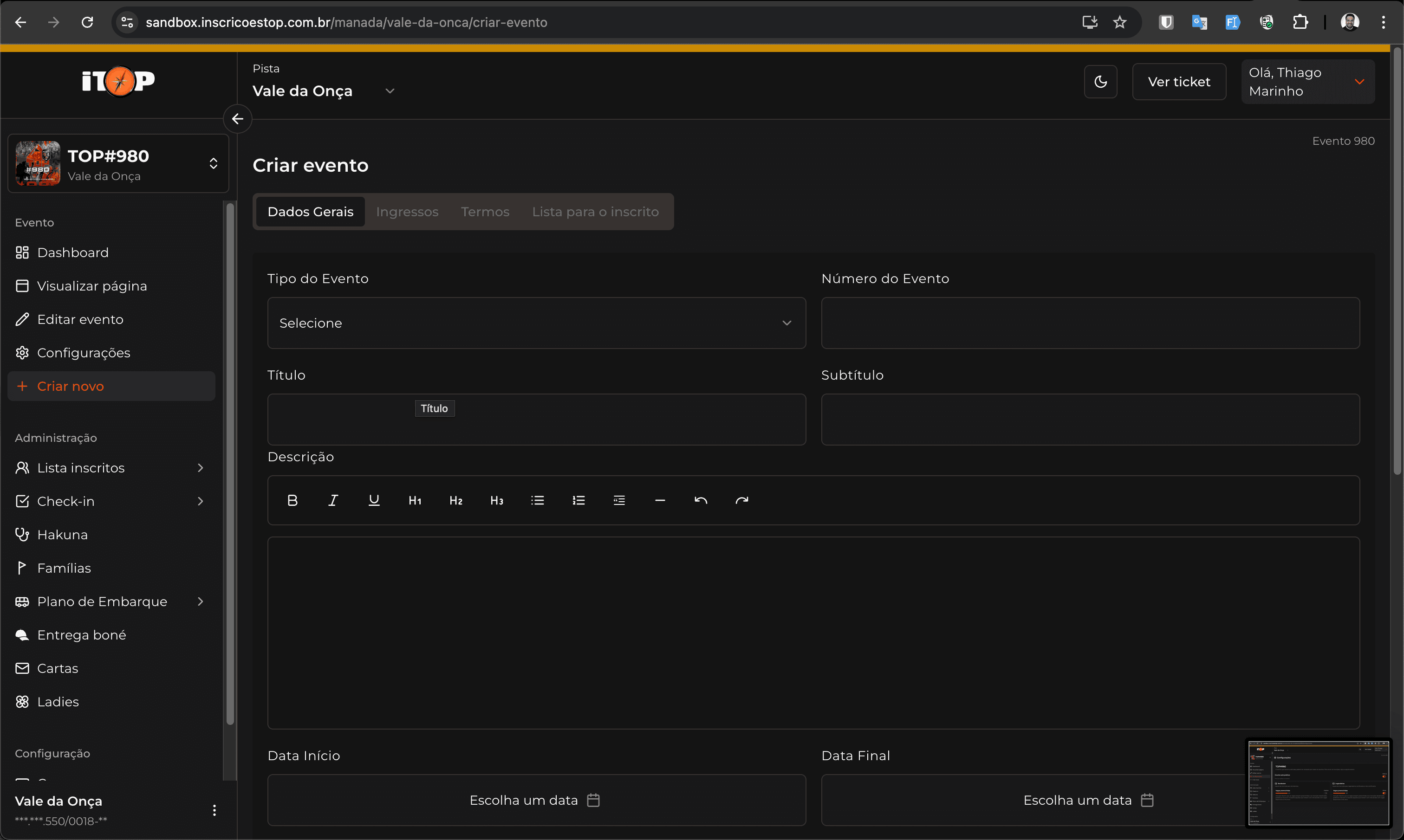Bookmark this page with star icon

(1119, 22)
